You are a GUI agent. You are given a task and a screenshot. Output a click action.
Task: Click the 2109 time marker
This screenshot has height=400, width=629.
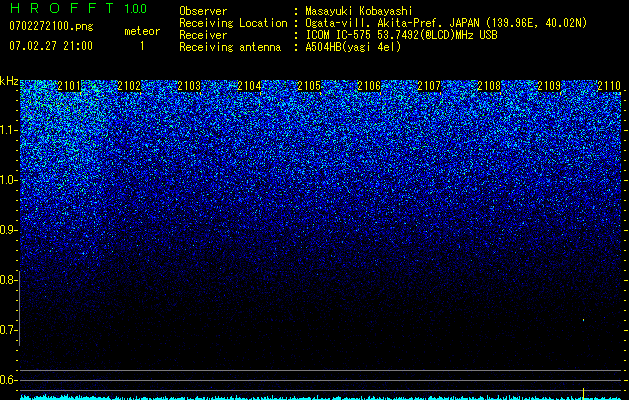click(x=549, y=86)
